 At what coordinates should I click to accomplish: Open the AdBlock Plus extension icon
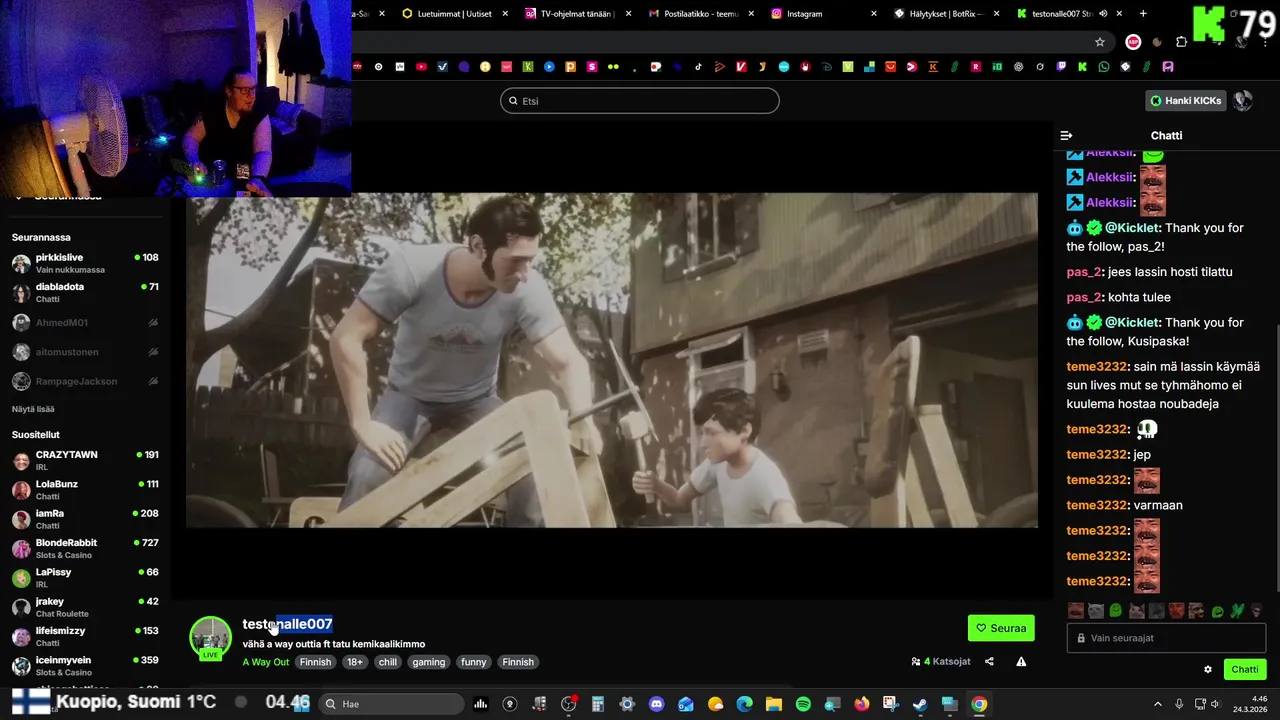tap(1133, 42)
